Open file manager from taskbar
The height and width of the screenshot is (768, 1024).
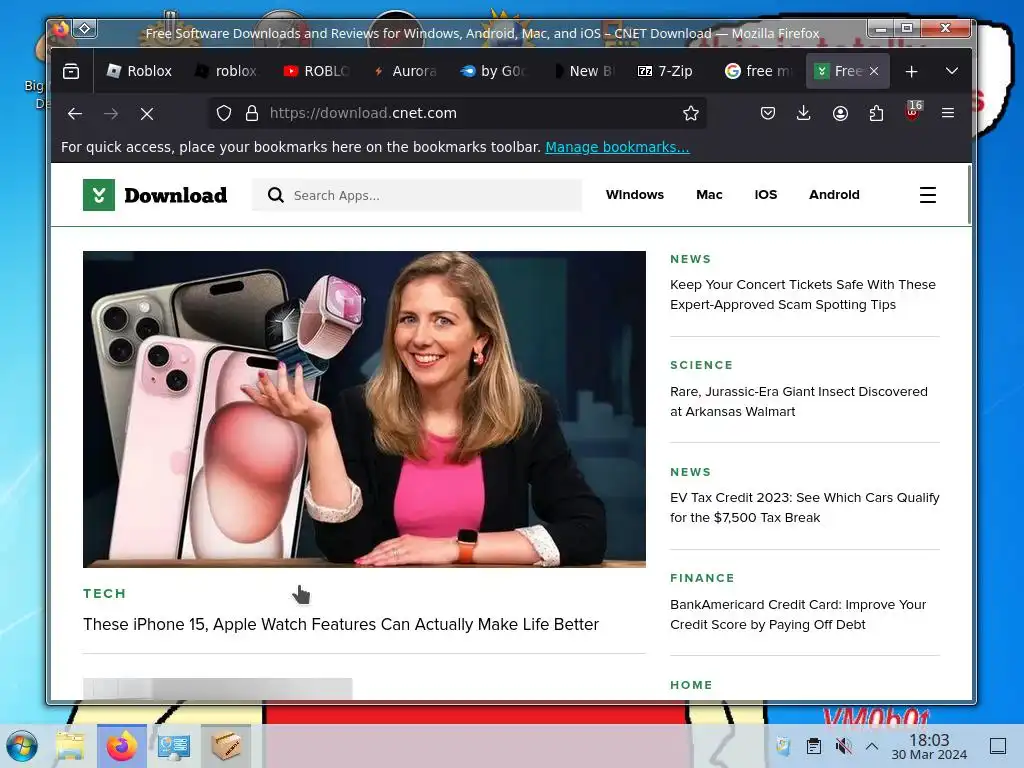click(x=71, y=746)
